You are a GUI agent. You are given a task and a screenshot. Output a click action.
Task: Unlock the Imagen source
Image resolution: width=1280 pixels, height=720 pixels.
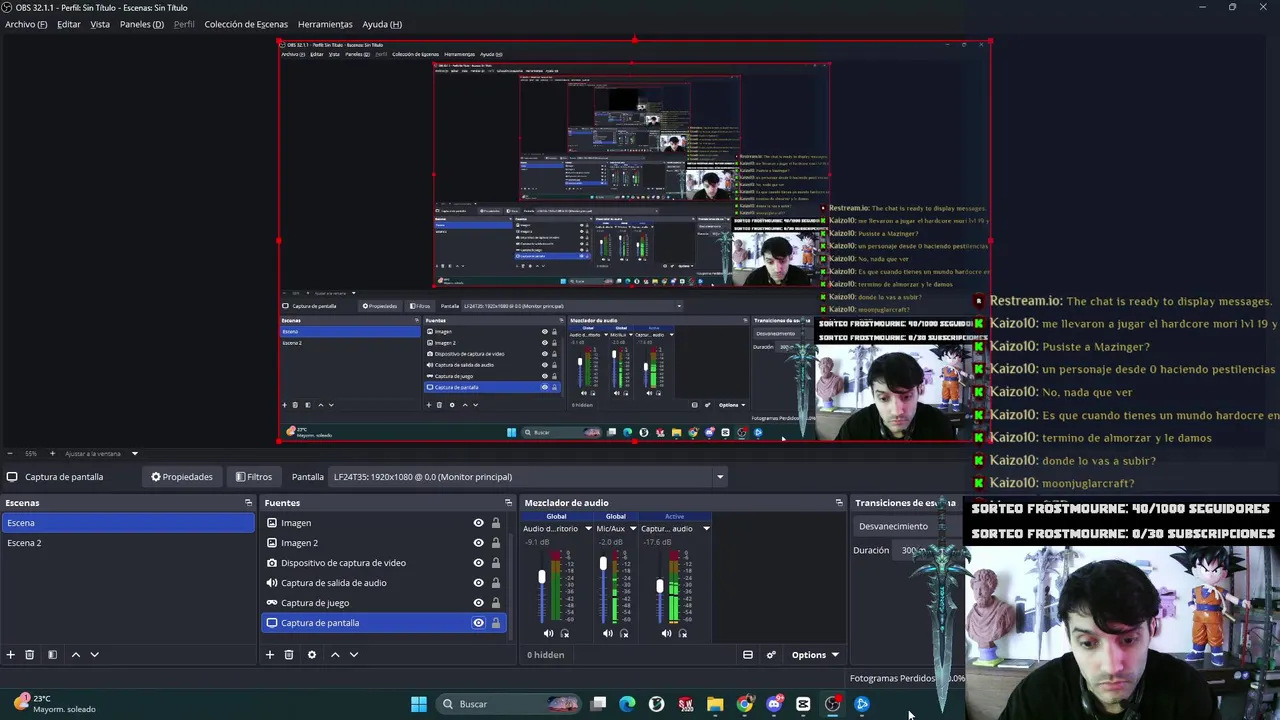click(495, 523)
